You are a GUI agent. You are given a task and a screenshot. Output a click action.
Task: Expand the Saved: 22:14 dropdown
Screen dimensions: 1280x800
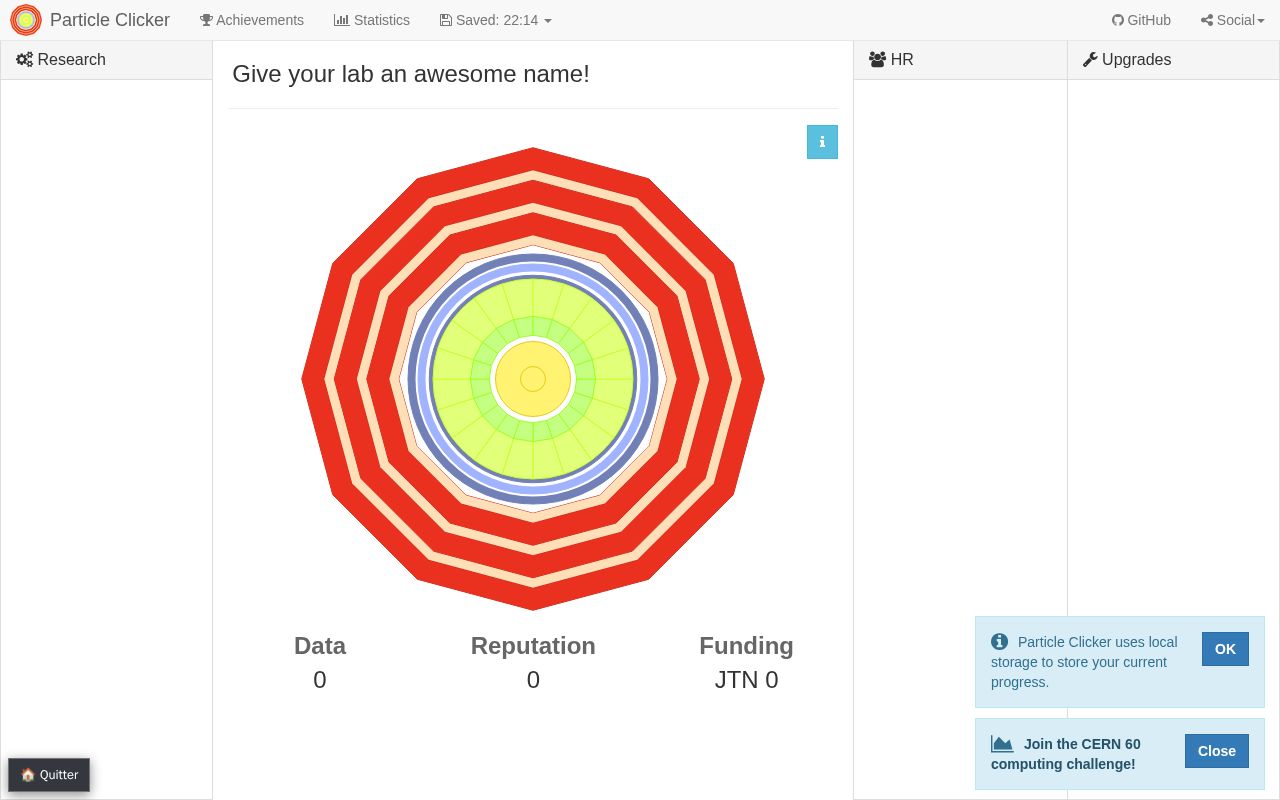pyautogui.click(x=496, y=20)
